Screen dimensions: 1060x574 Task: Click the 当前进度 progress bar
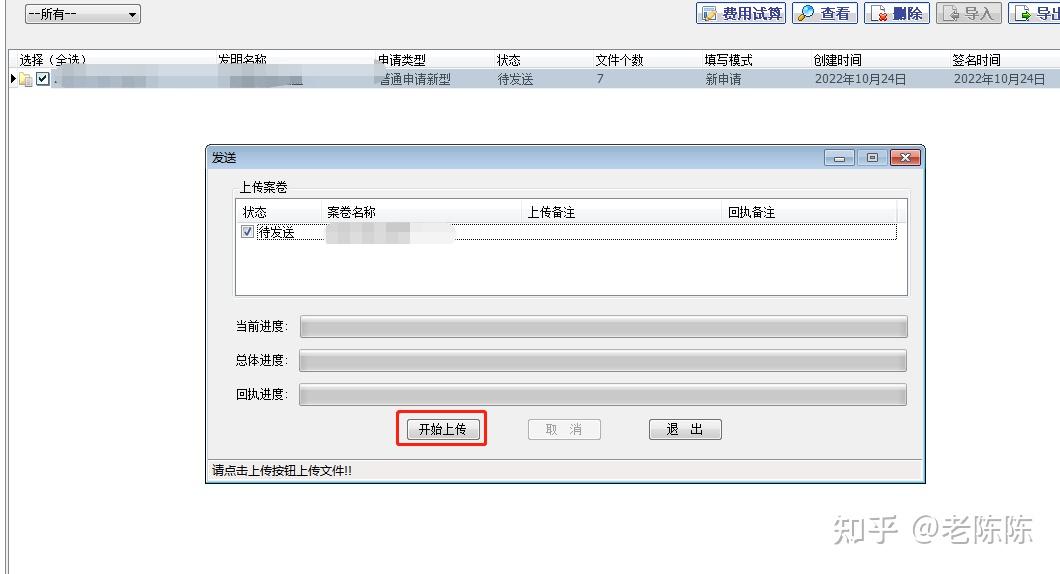604,327
